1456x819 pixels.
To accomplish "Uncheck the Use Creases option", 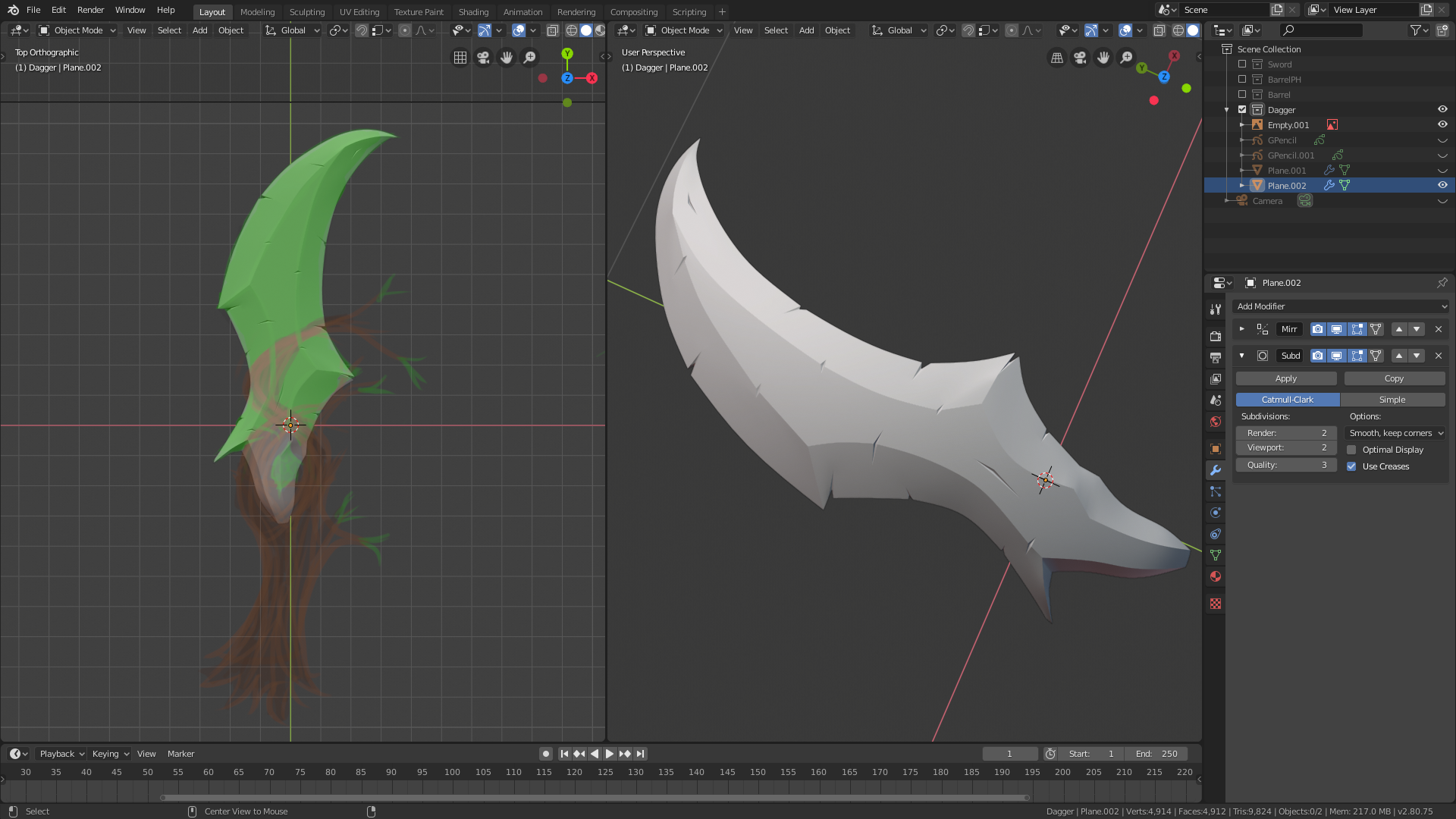I will tap(1351, 466).
